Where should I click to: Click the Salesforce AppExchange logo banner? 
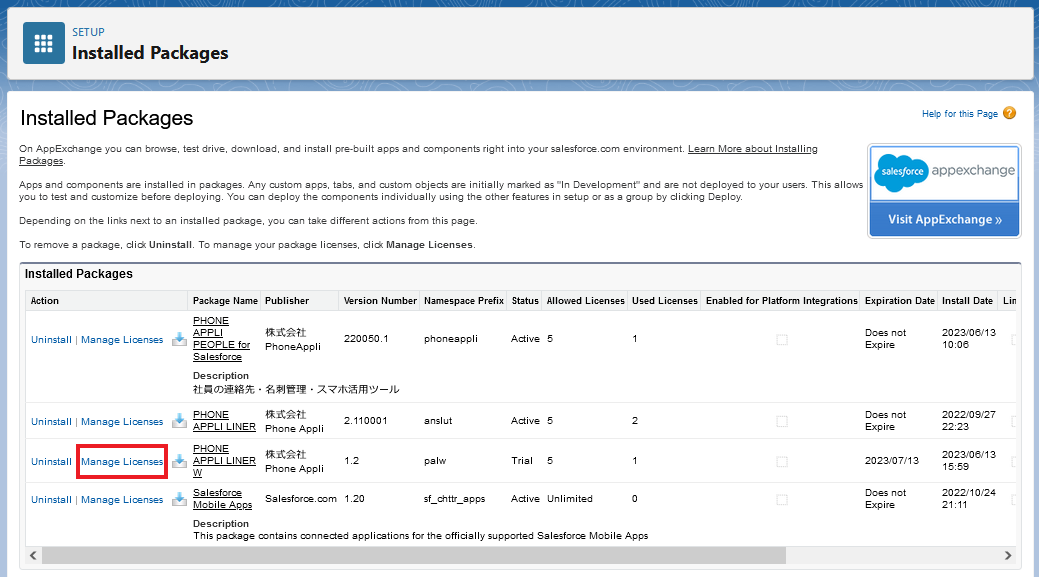click(x=944, y=172)
